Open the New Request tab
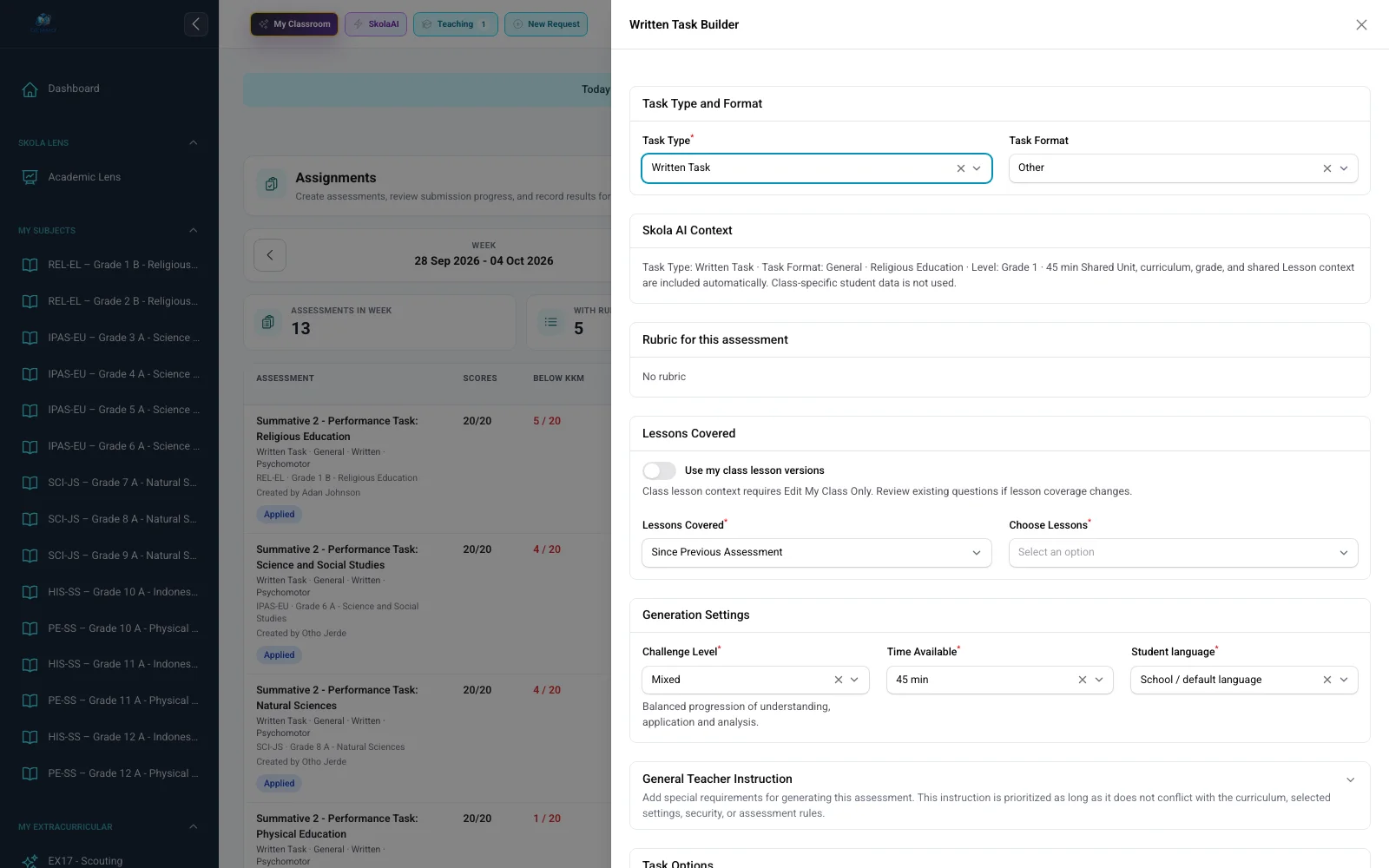Viewport: 1389px width, 868px height. (x=546, y=24)
